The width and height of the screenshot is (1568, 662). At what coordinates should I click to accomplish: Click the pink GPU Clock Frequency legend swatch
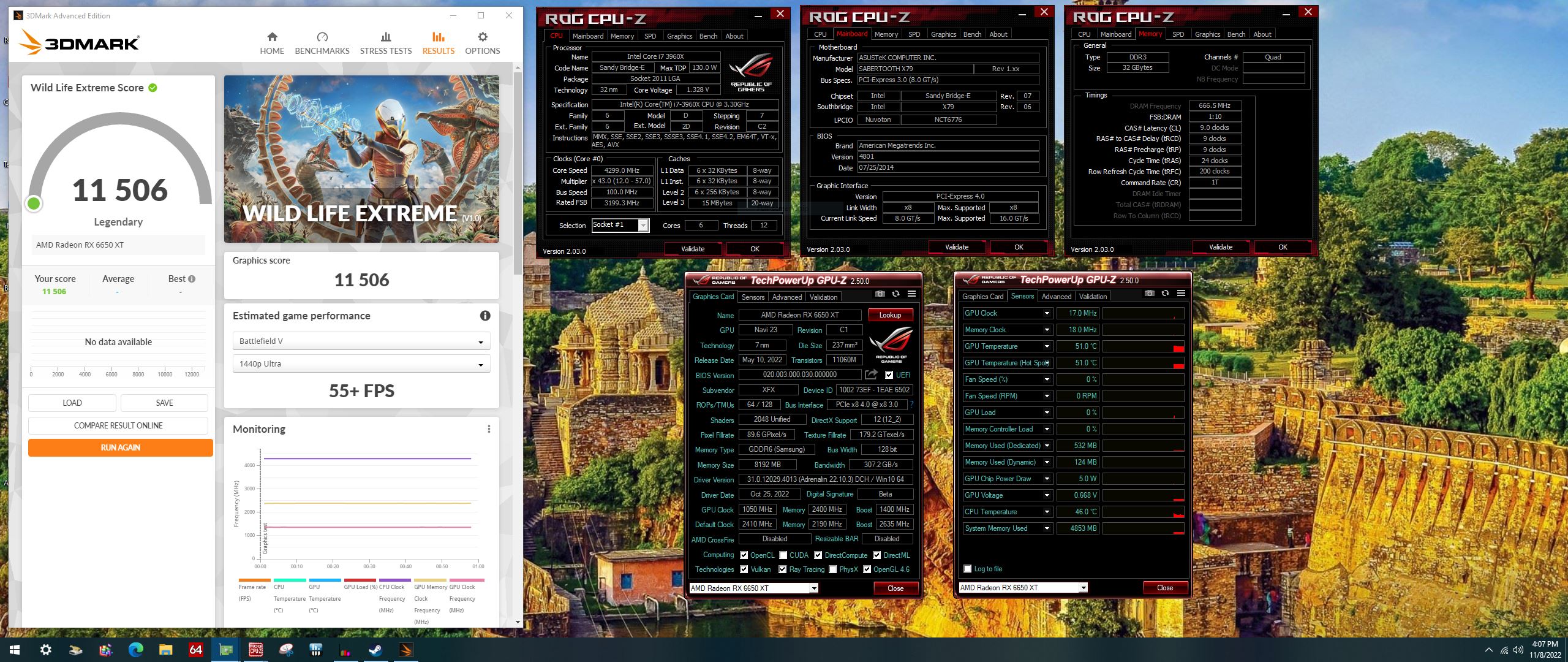pyautogui.click(x=467, y=580)
